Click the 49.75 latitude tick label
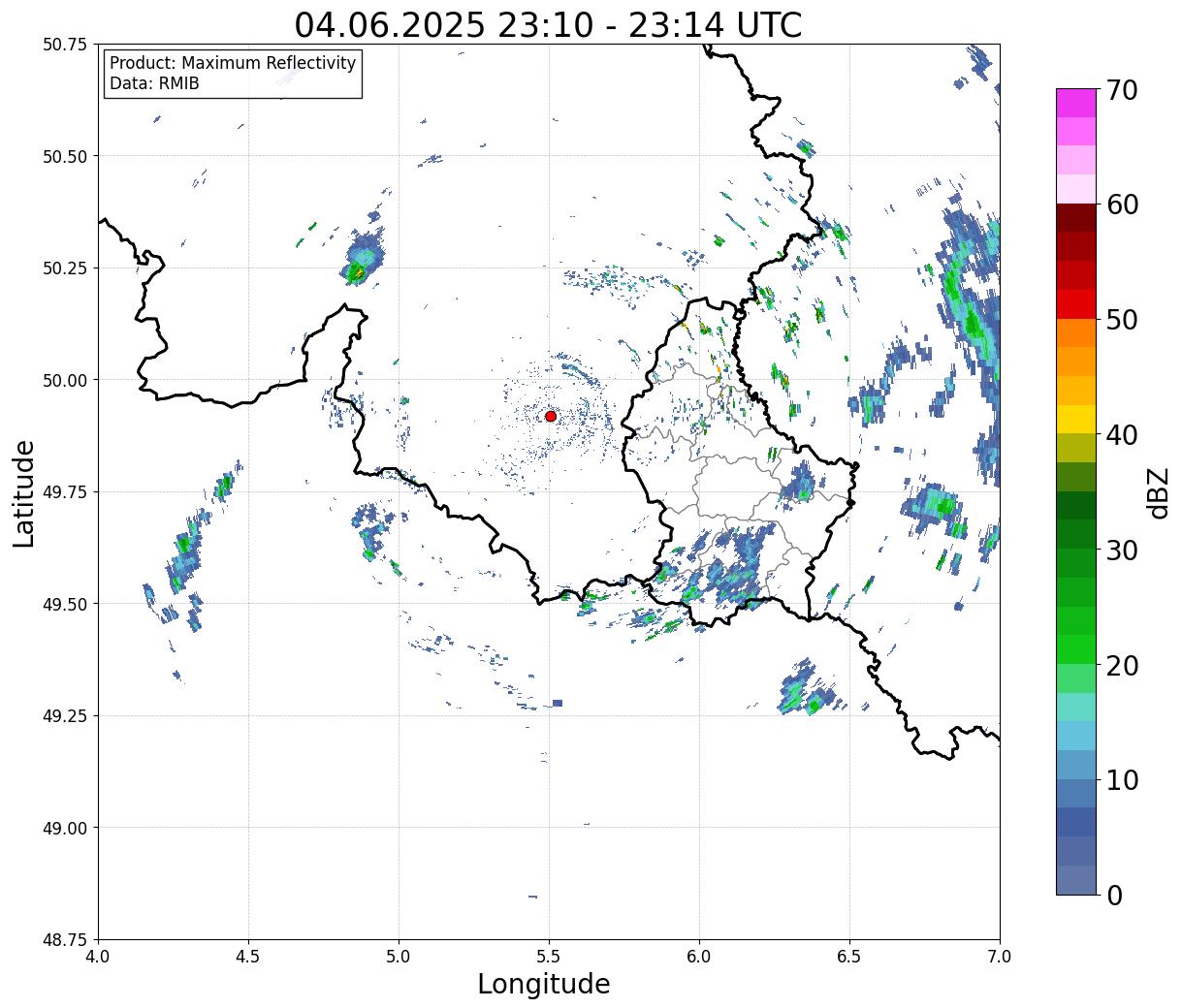Image resolution: width=1182 pixels, height=1008 pixels. point(65,492)
